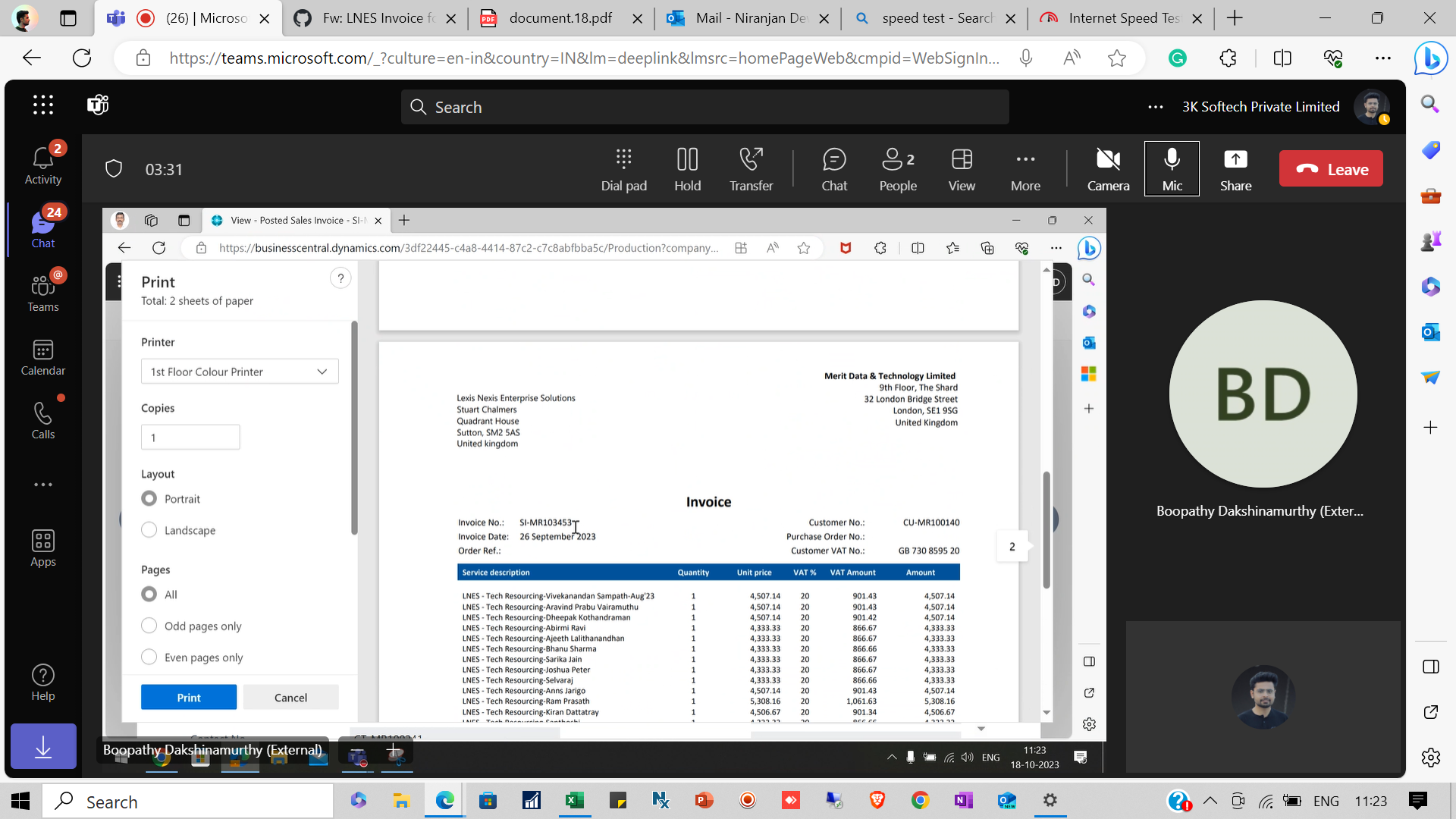Open the Calendar from the Teams sidebar
The width and height of the screenshot is (1456, 819).
42,356
